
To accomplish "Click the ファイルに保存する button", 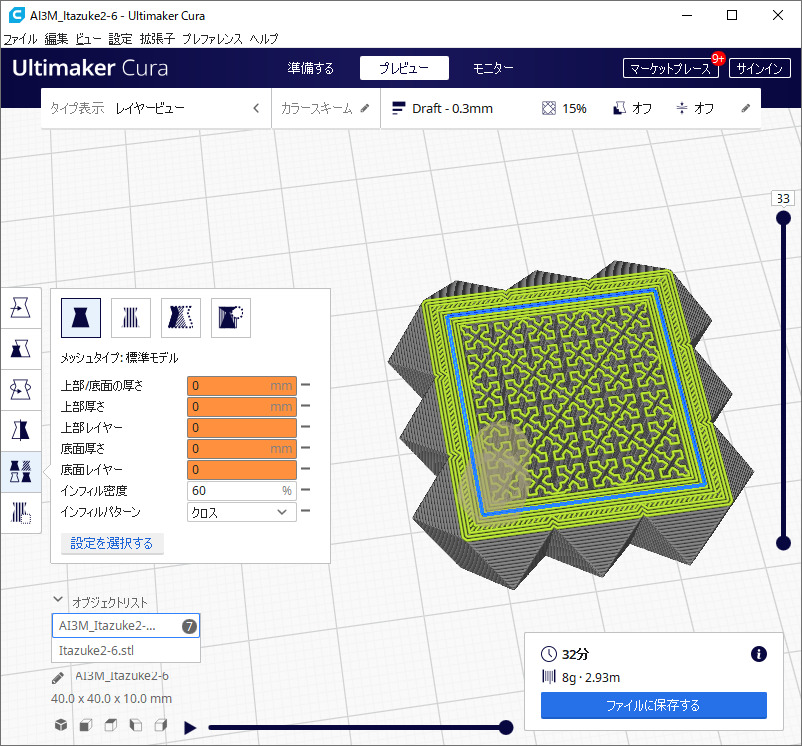I will click(x=653, y=705).
